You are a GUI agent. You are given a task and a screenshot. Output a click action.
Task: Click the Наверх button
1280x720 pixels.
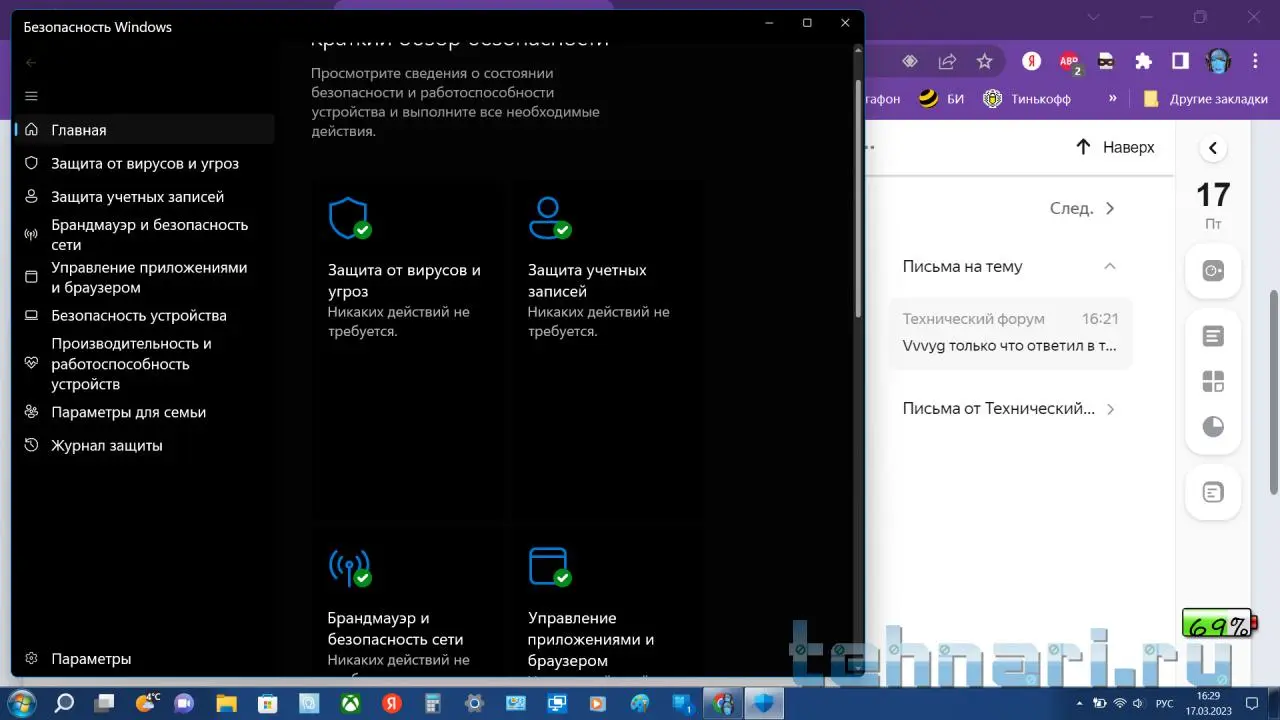[1115, 147]
